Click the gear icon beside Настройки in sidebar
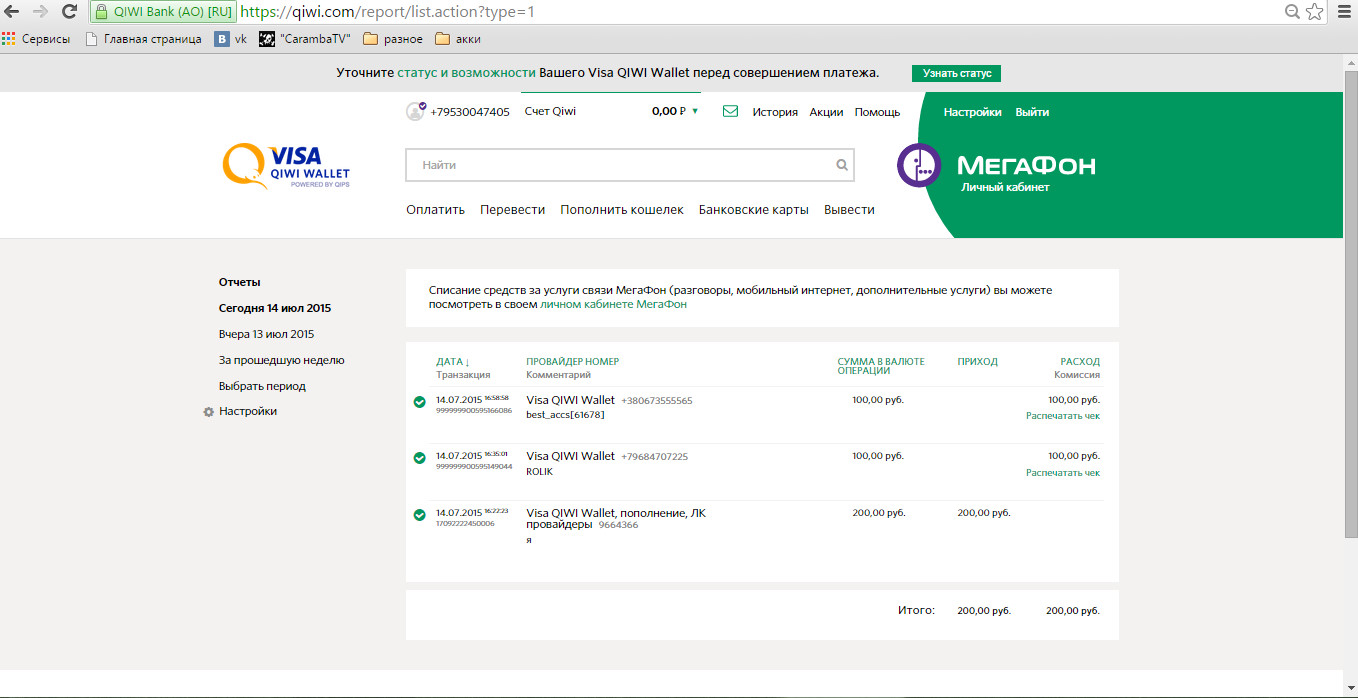The height and width of the screenshot is (698, 1358). 209,412
